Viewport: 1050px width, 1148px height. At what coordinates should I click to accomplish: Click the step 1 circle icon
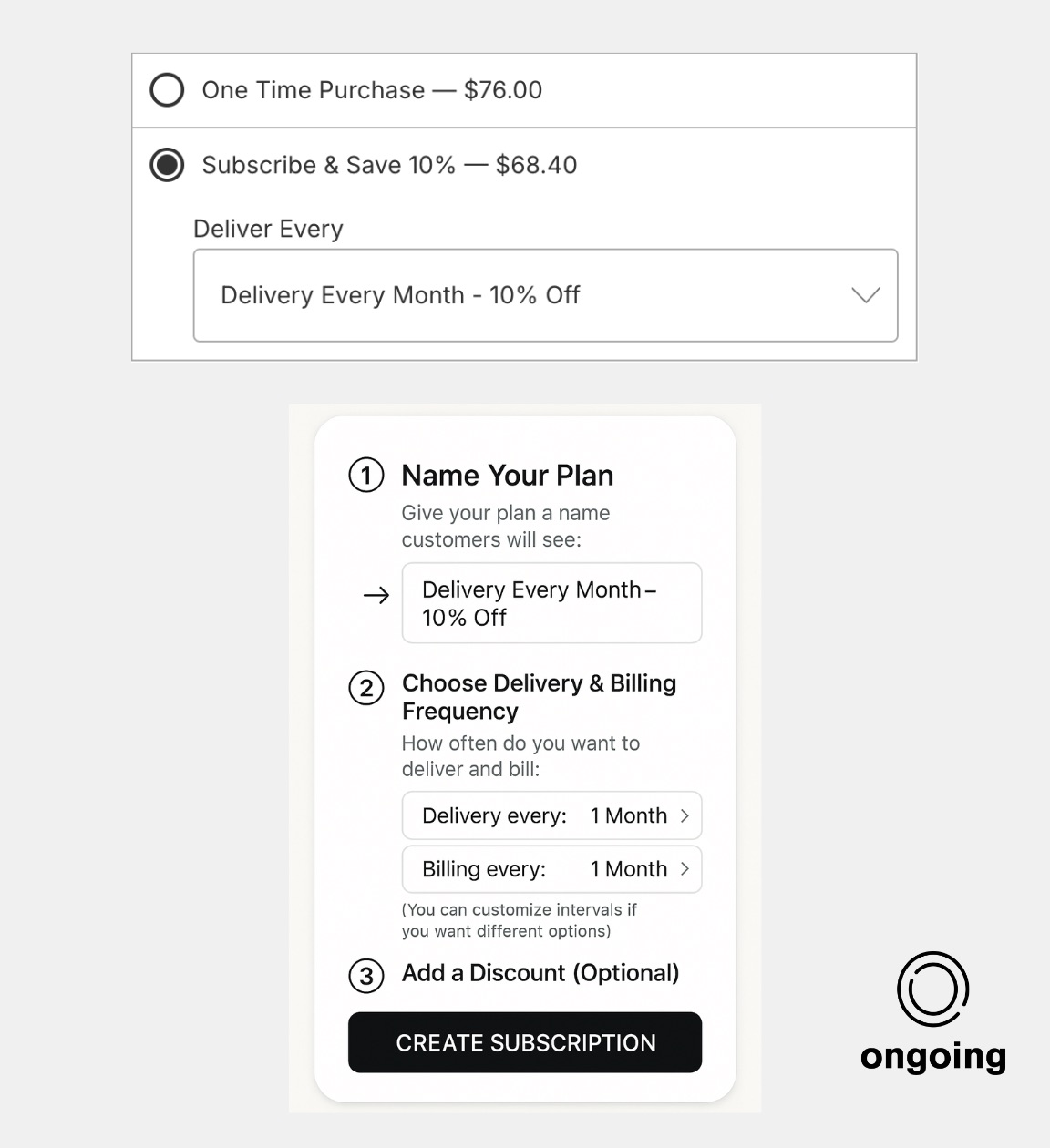pyautogui.click(x=366, y=476)
